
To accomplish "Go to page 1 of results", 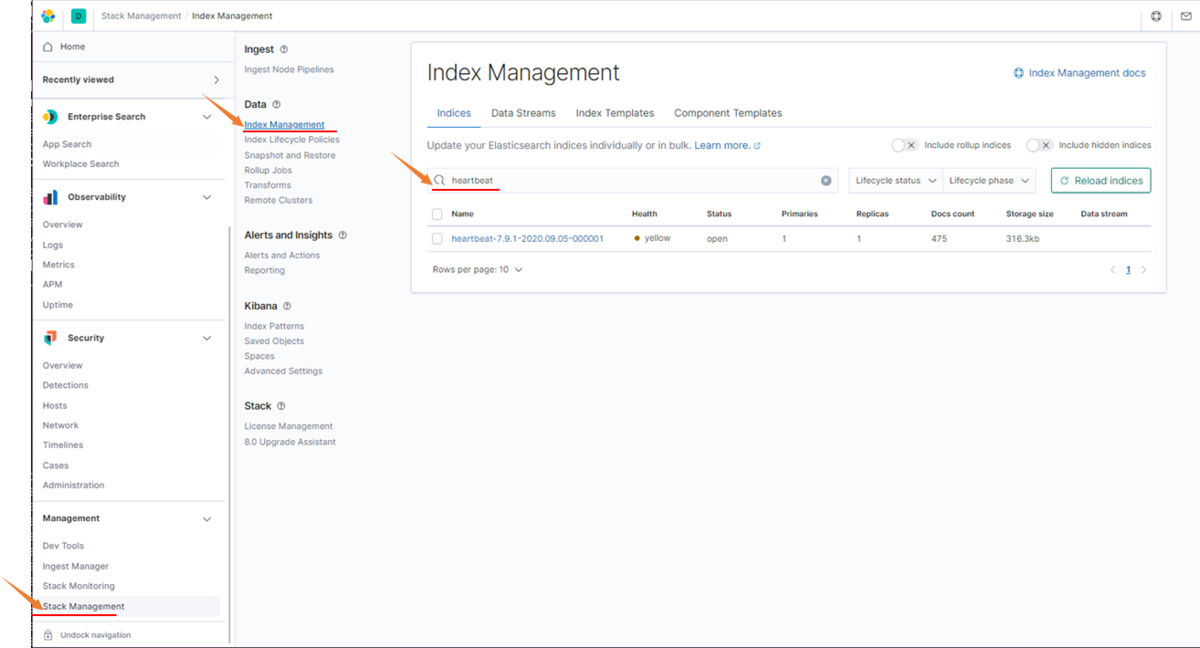I will coord(1128,270).
